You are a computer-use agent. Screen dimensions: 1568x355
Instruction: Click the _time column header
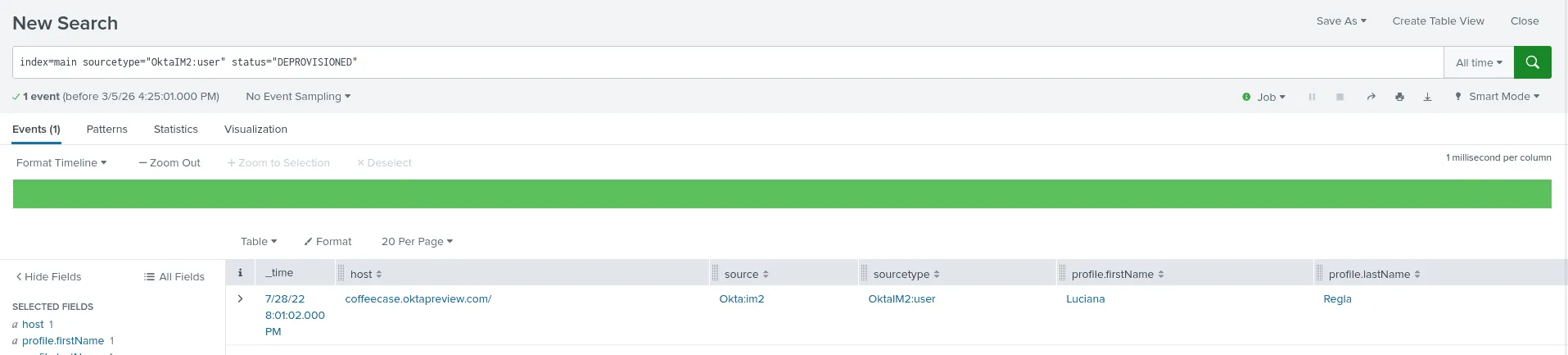coord(279,273)
